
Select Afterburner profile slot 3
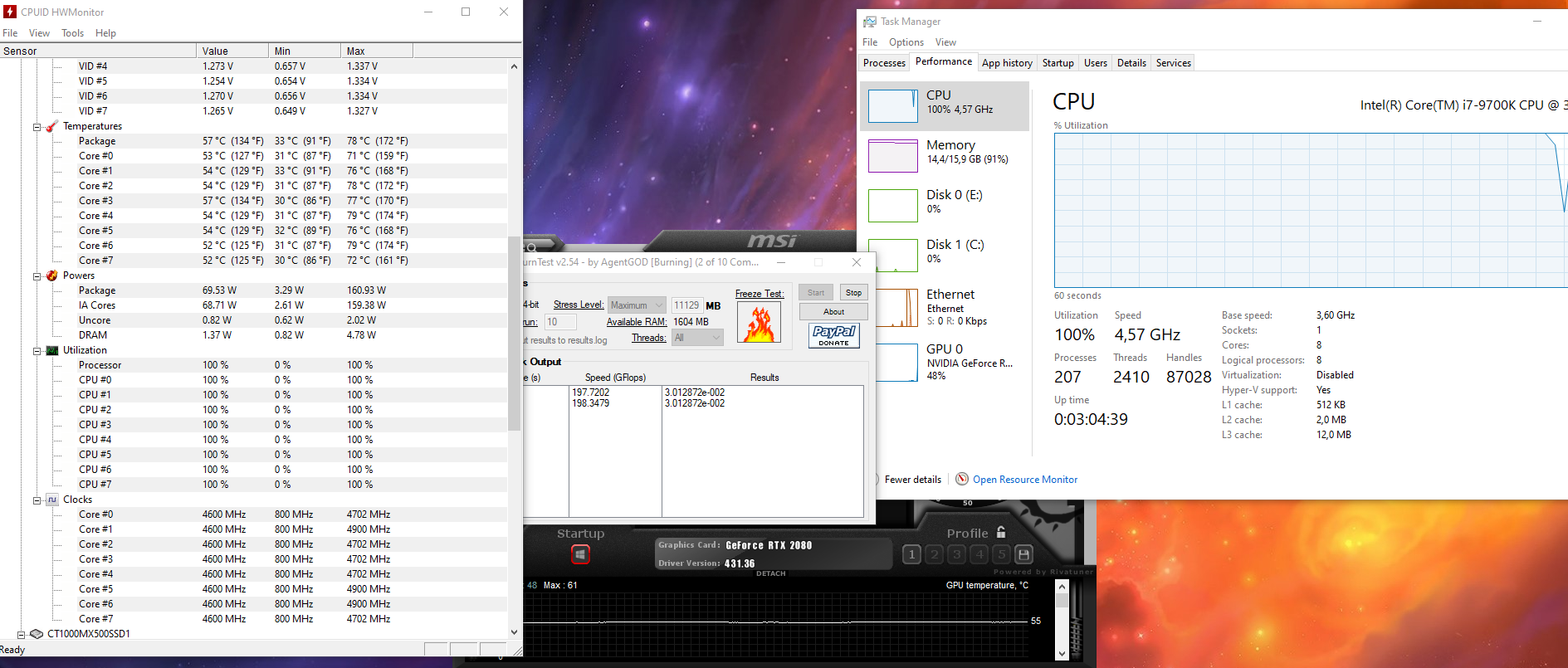coord(957,553)
